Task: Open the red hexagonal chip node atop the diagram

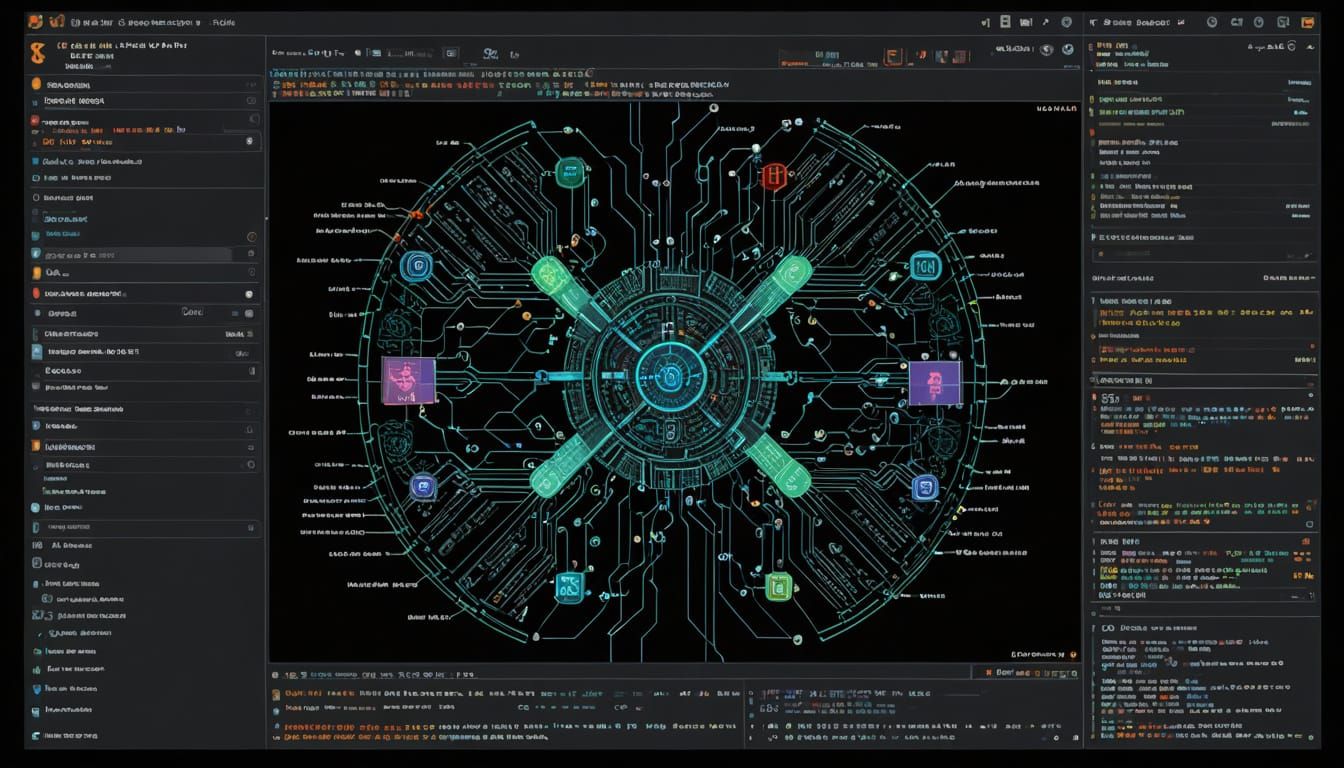Action: click(772, 173)
